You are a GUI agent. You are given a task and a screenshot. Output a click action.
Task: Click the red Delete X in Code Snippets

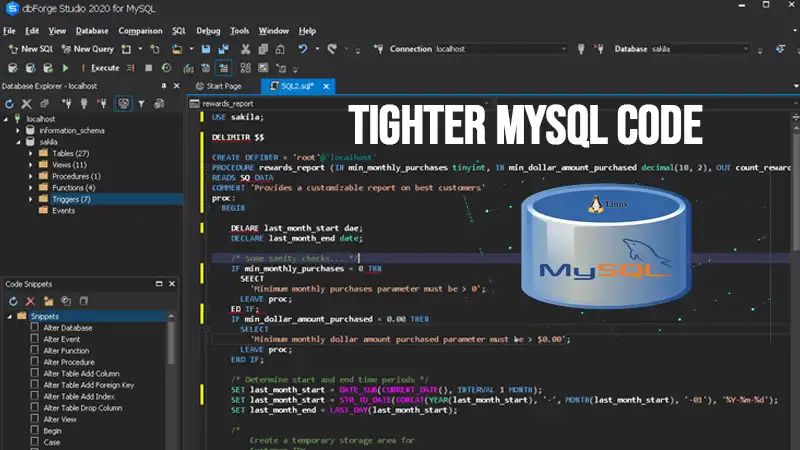click(x=31, y=301)
